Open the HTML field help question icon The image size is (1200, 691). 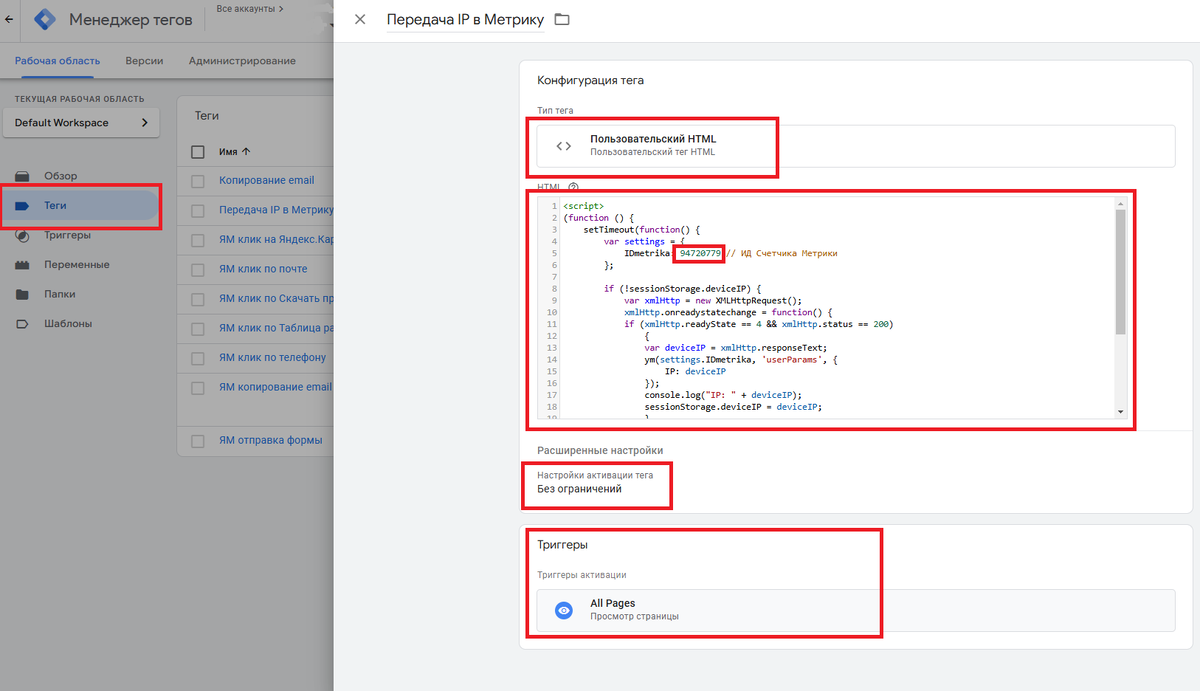click(573, 187)
